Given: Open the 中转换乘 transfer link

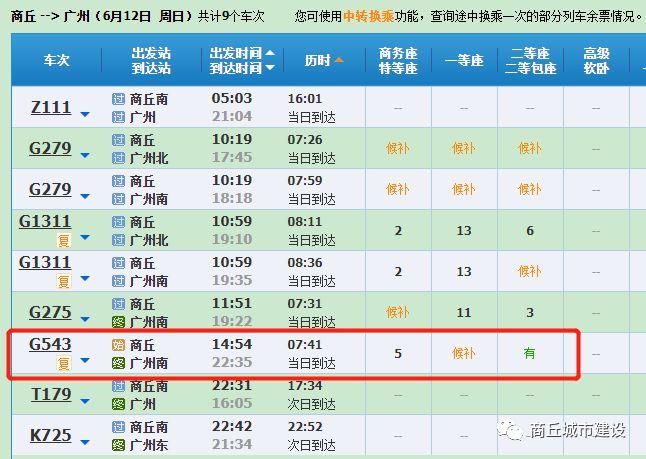Looking at the screenshot, I should 369,16.
